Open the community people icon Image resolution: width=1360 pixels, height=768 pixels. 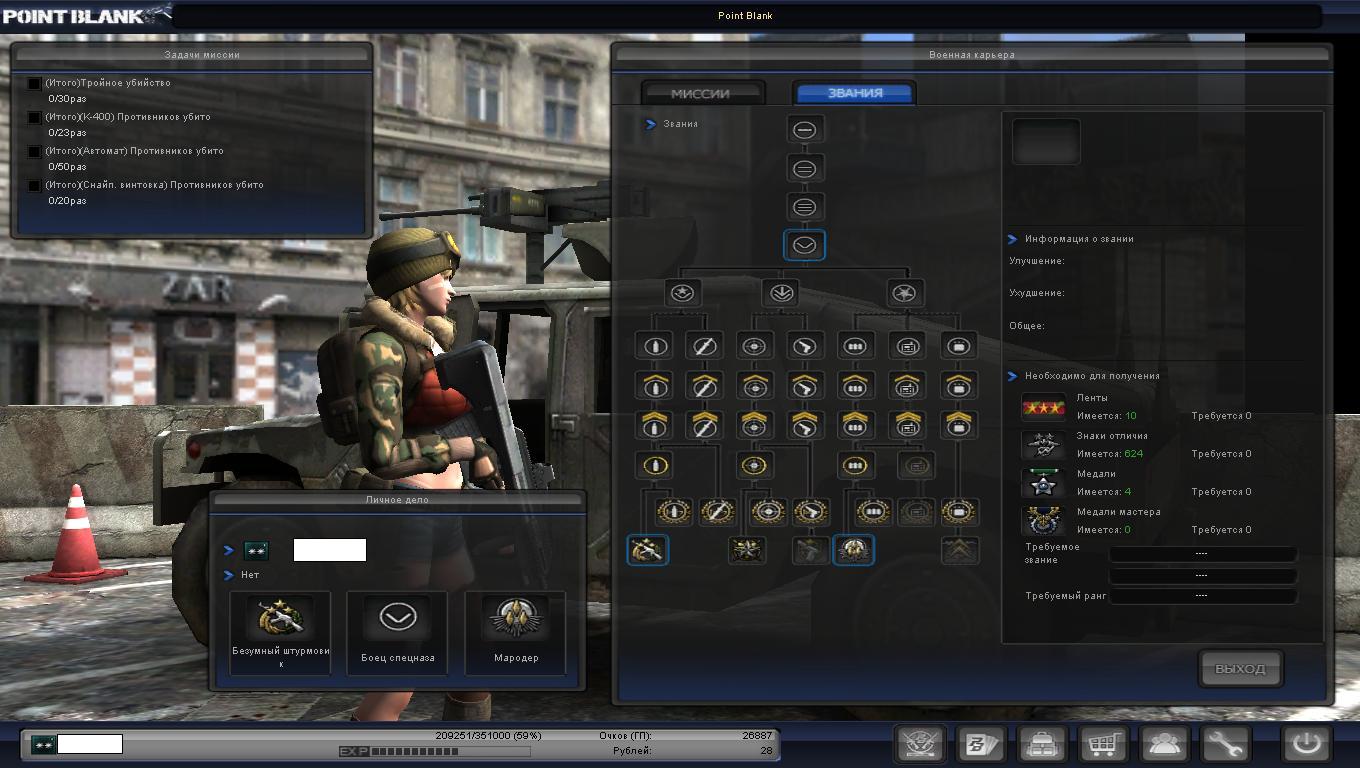1165,745
